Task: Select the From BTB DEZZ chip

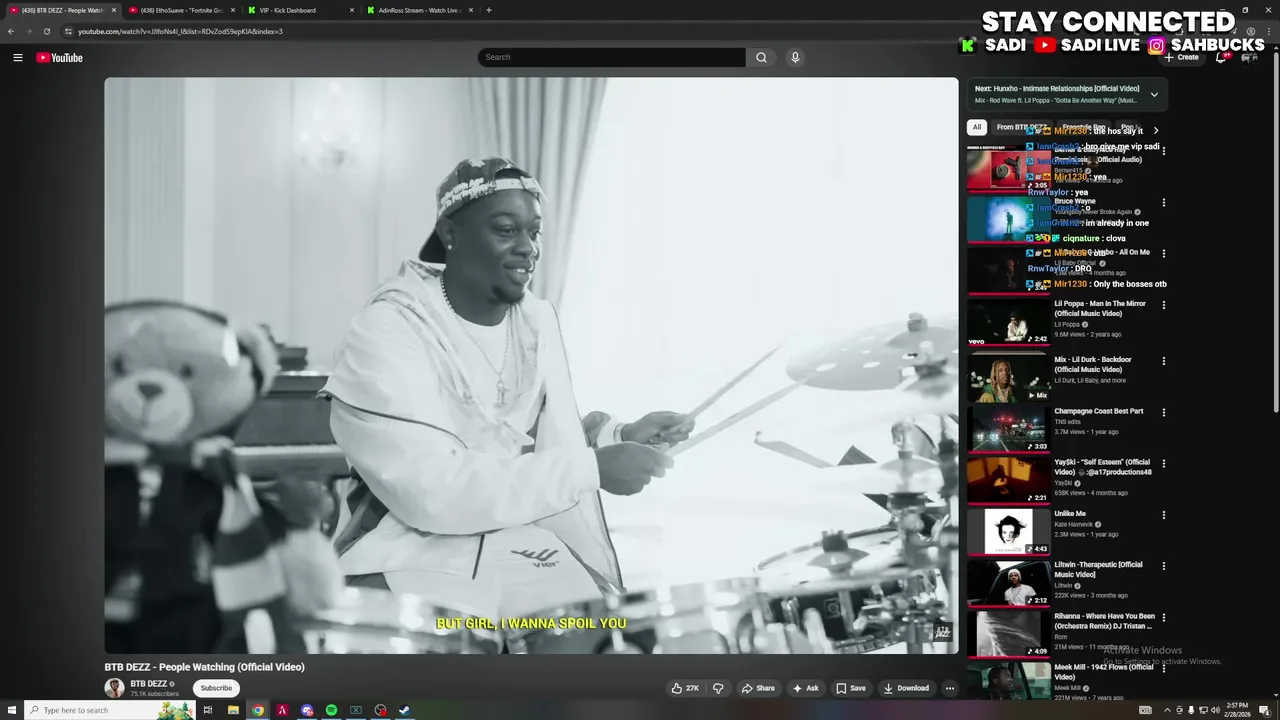Action: tap(1021, 127)
